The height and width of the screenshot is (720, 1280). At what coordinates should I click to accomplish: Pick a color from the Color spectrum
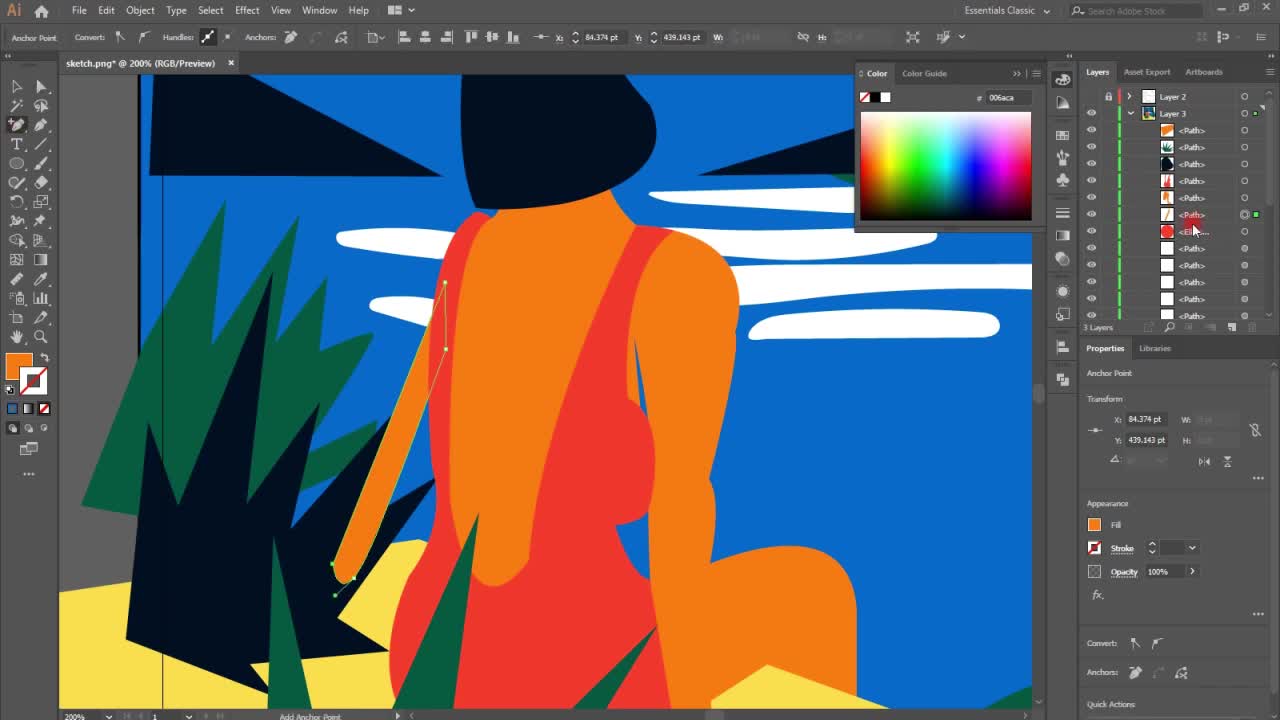[x=945, y=165]
